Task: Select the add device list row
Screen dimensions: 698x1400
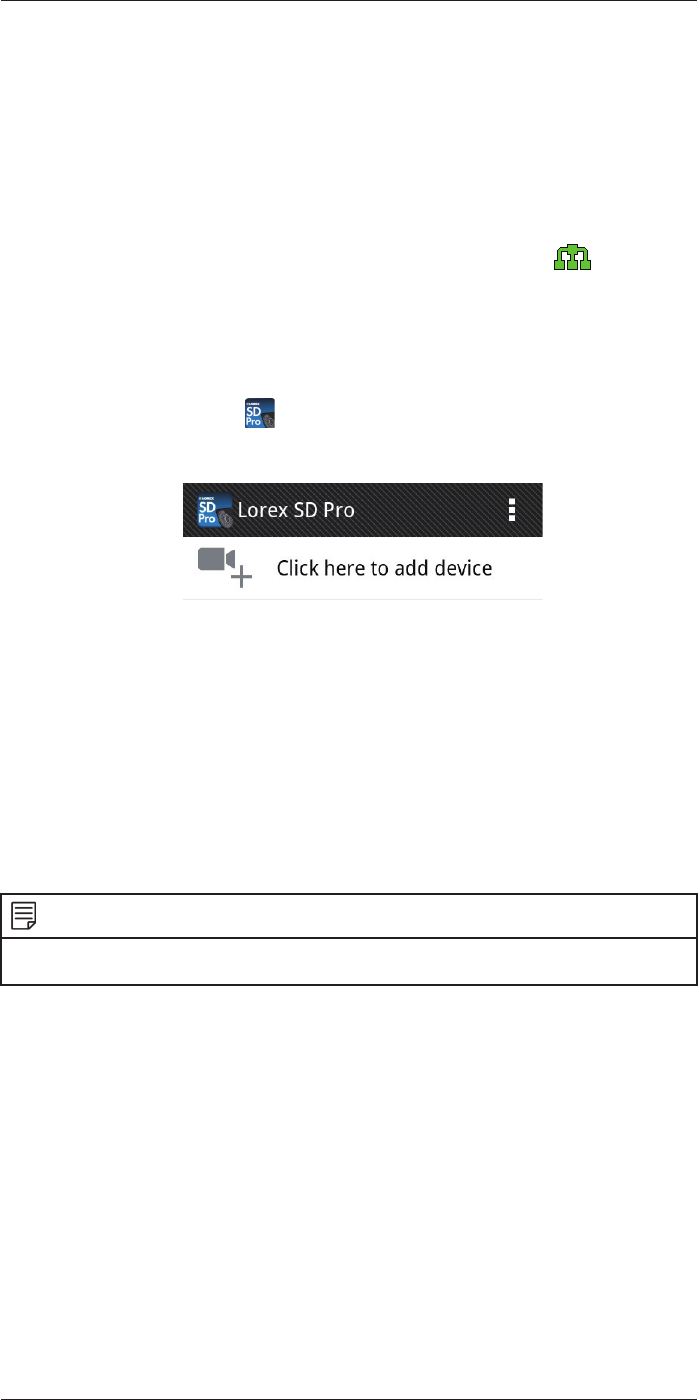Action: point(362,568)
